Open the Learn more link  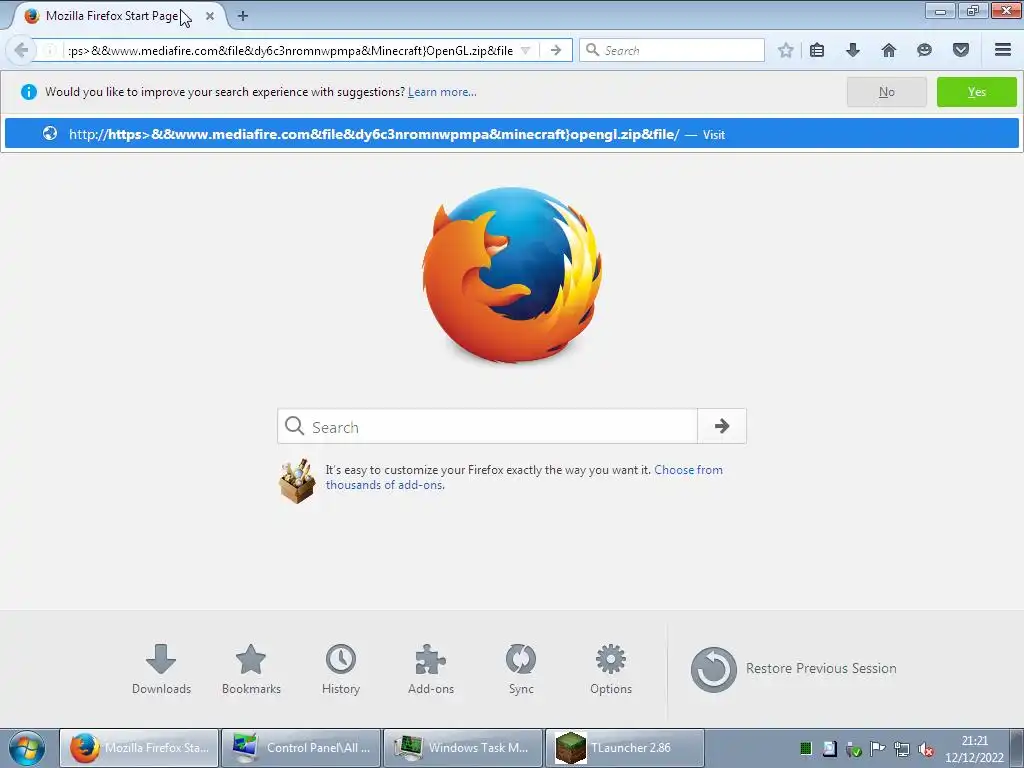pos(442,92)
